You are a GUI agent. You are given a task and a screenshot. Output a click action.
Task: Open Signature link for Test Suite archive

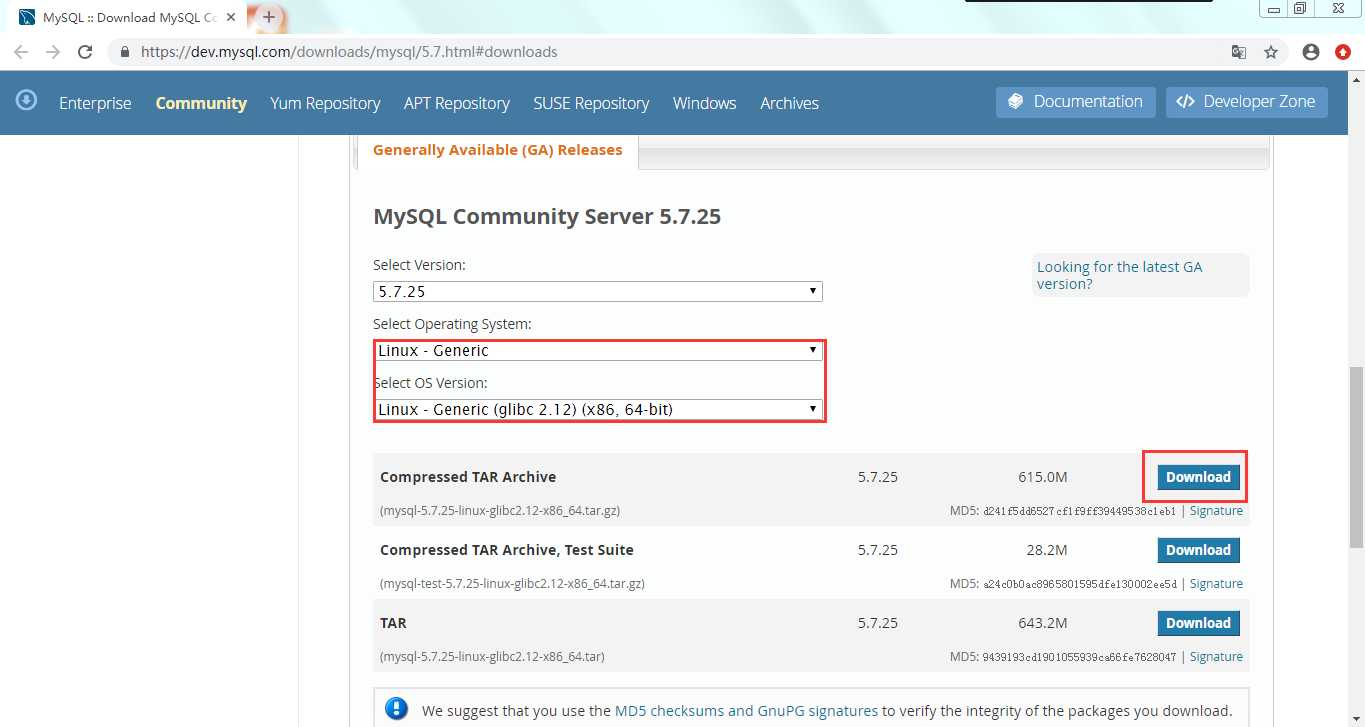point(1216,584)
